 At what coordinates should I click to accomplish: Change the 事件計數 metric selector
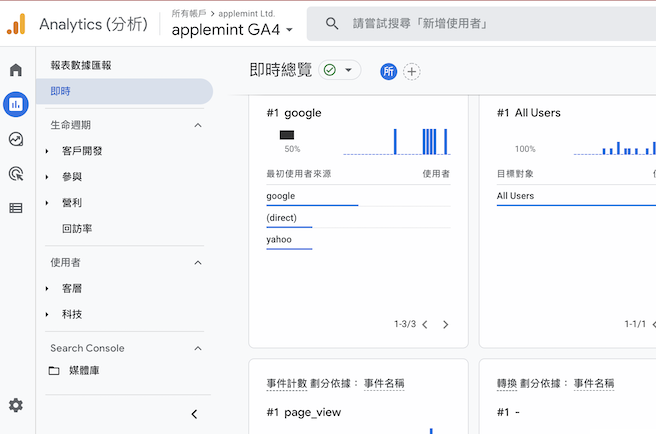pos(287,383)
